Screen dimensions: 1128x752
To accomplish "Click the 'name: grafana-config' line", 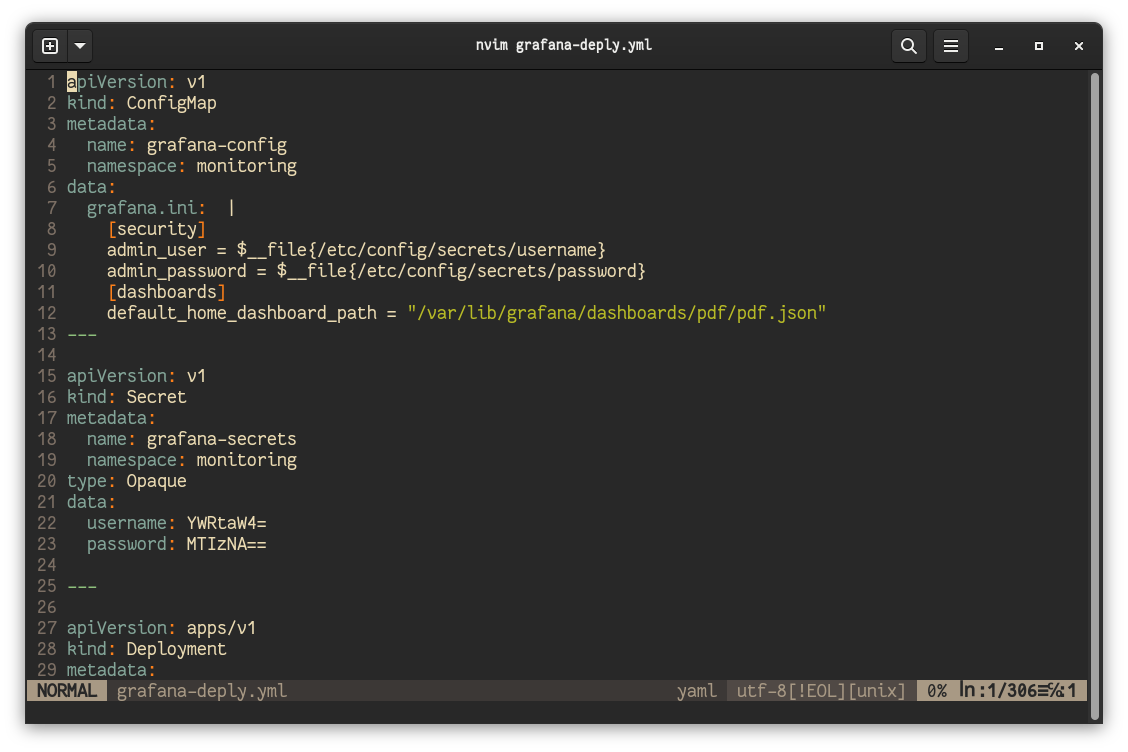I will (186, 145).
